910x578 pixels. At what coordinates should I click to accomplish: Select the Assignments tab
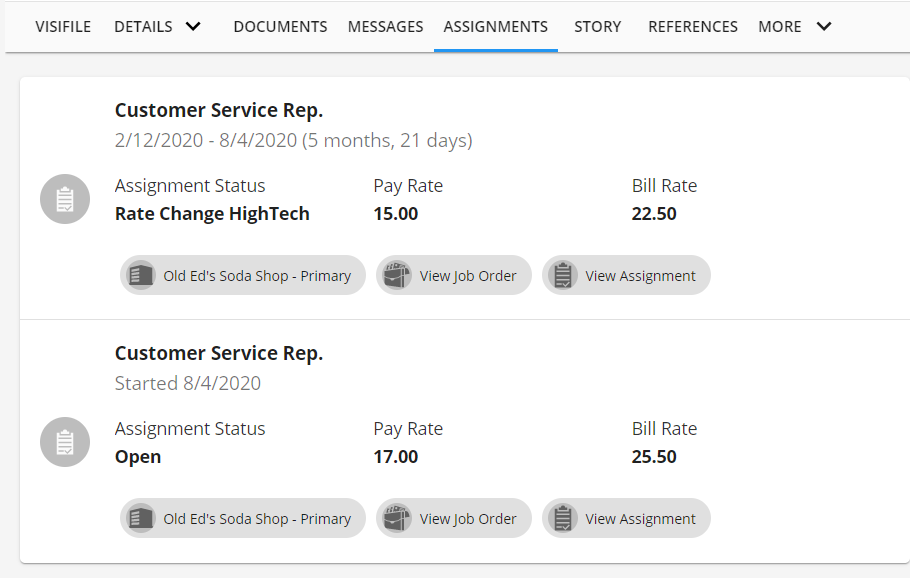click(495, 27)
